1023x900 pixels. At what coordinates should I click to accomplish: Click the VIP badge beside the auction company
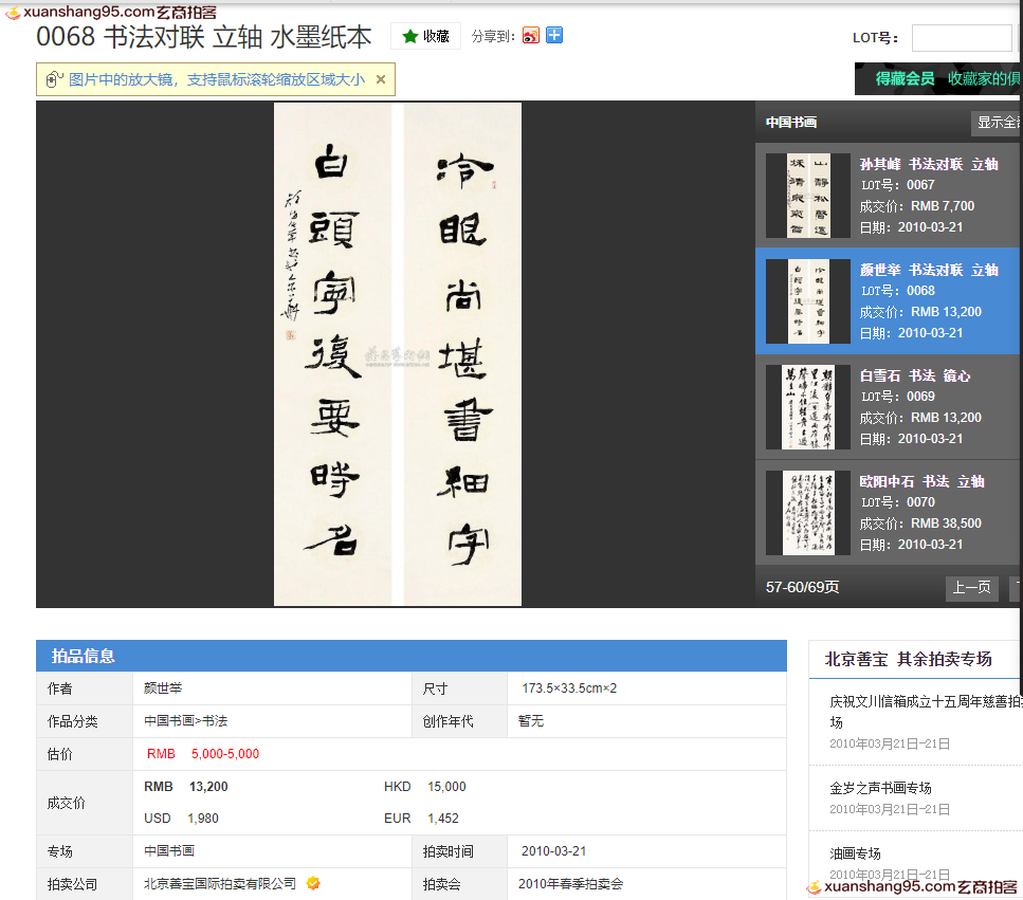point(313,884)
